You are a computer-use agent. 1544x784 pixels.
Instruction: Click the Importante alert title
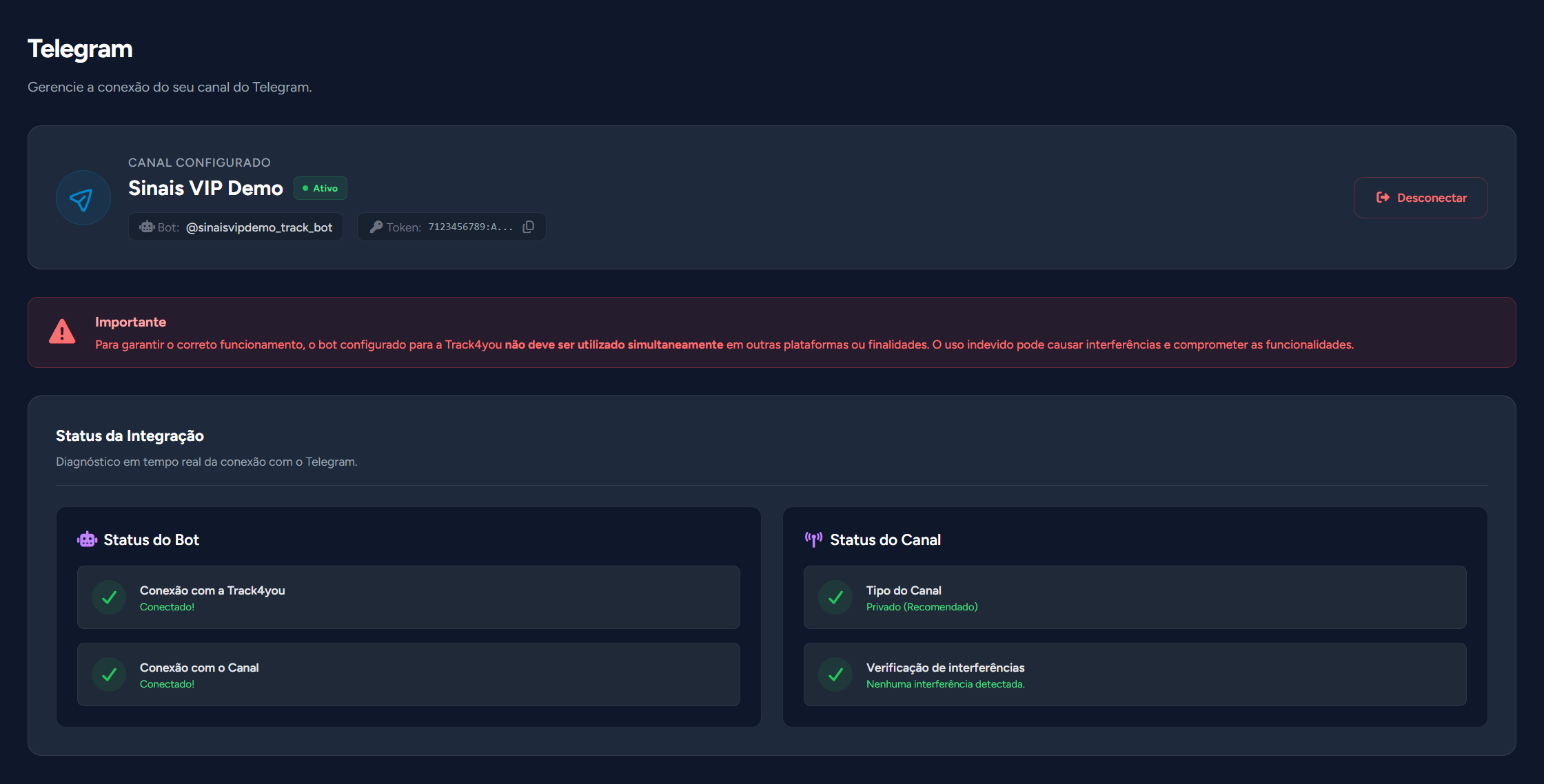click(131, 322)
